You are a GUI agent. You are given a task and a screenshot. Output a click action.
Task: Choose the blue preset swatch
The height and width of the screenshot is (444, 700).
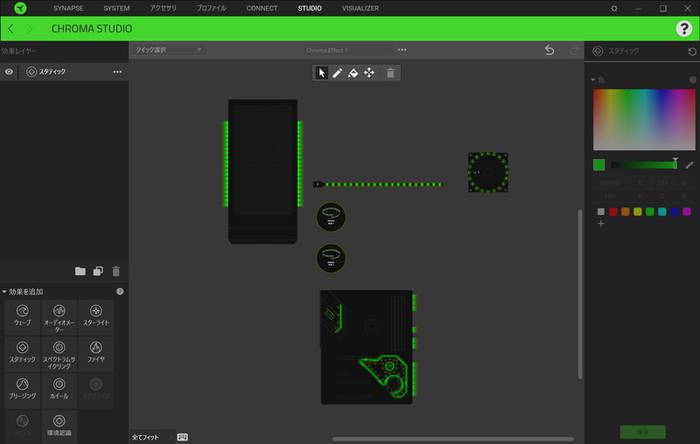coord(674,212)
